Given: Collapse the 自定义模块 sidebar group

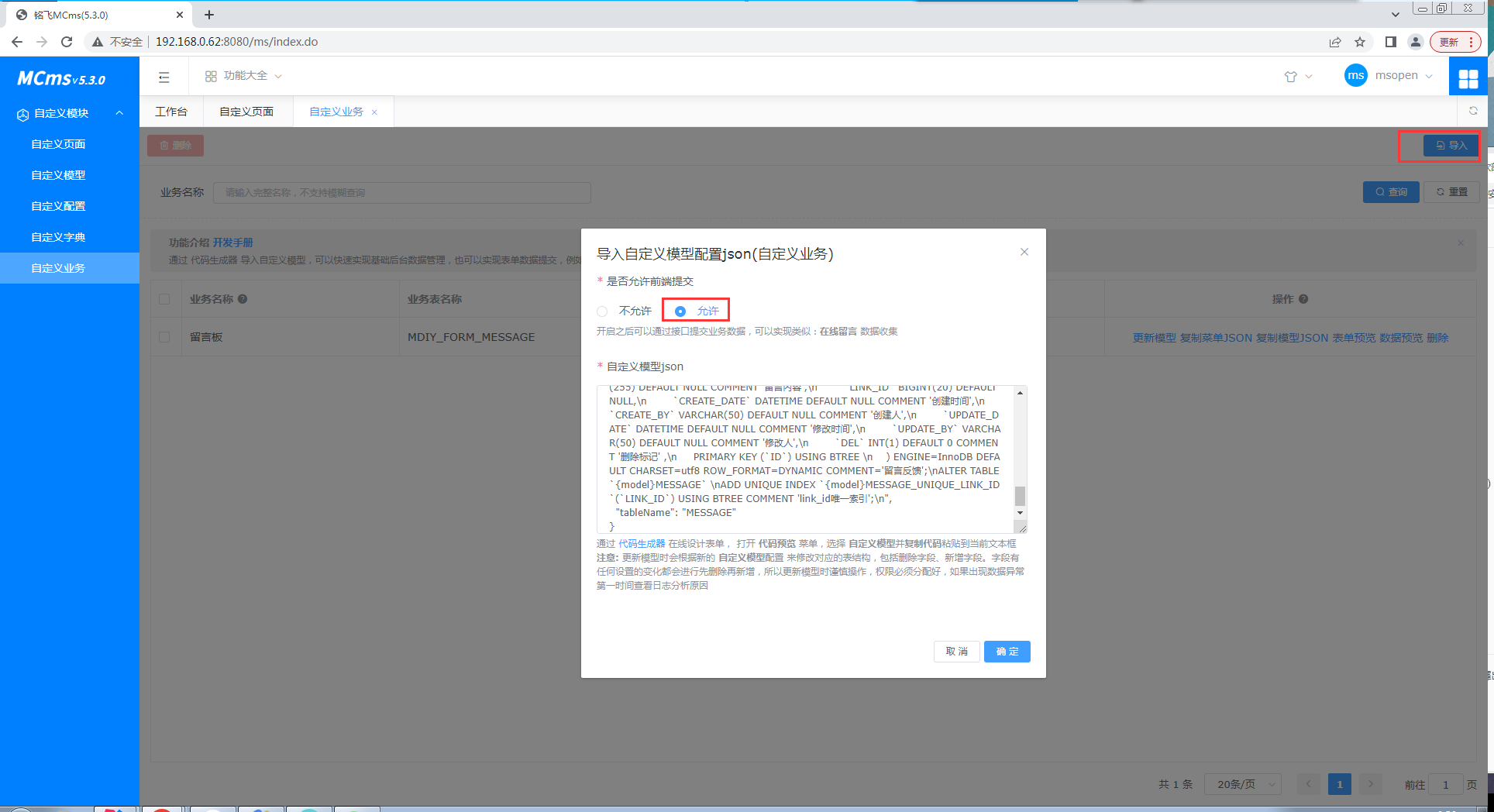Looking at the screenshot, I should [119, 113].
